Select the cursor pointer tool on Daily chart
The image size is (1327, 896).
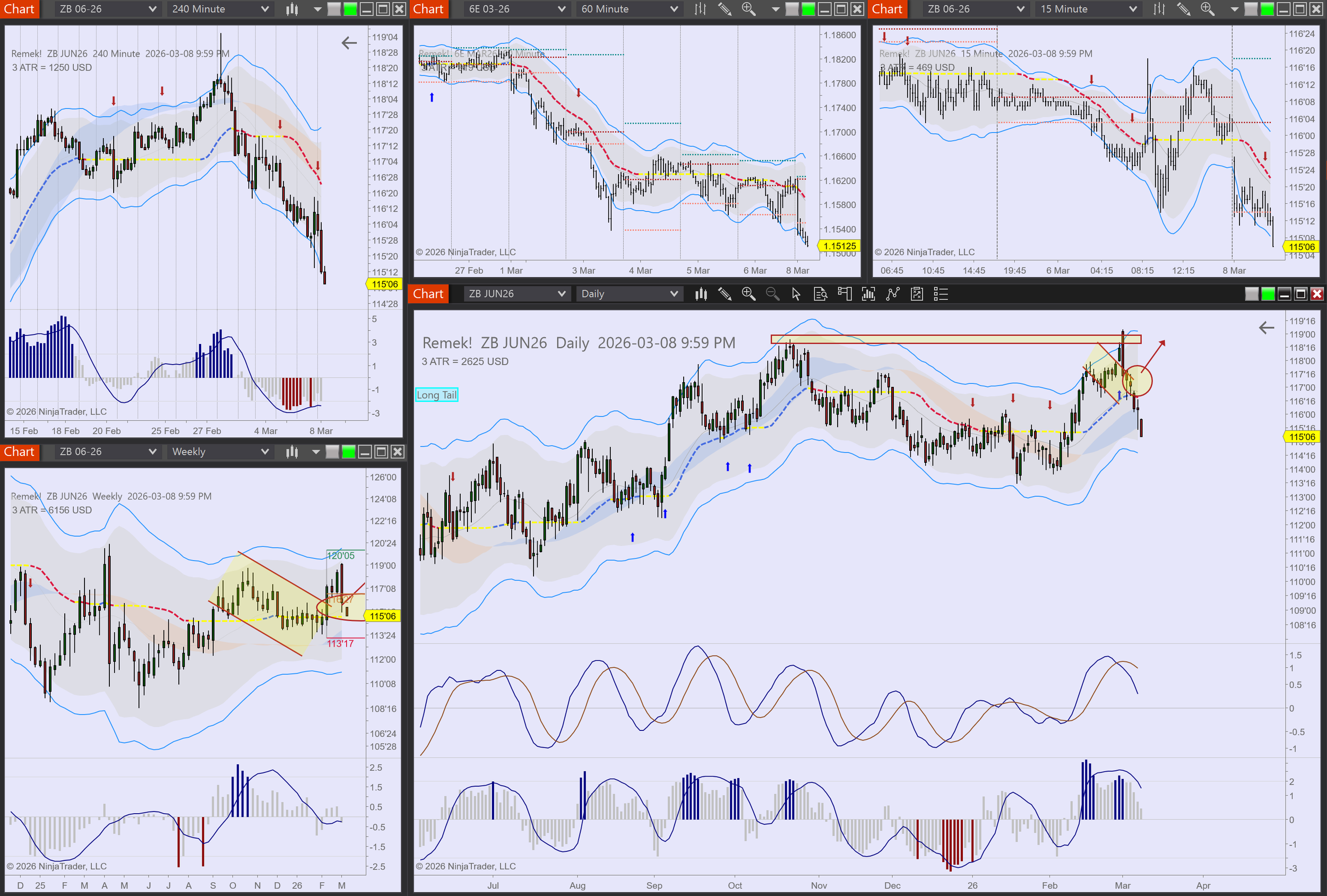(x=796, y=294)
